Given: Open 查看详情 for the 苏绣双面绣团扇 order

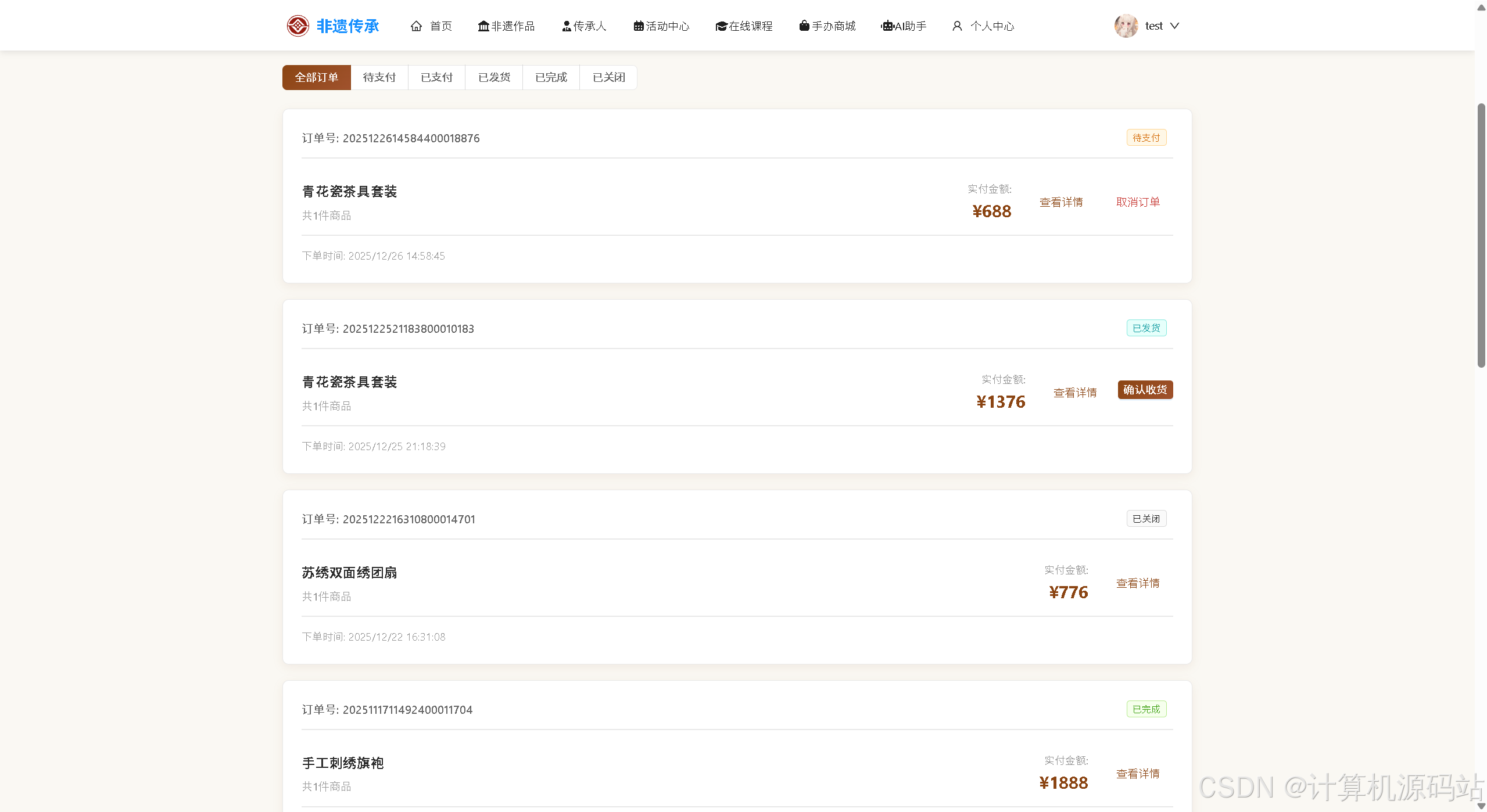Looking at the screenshot, I should 1137,583.
